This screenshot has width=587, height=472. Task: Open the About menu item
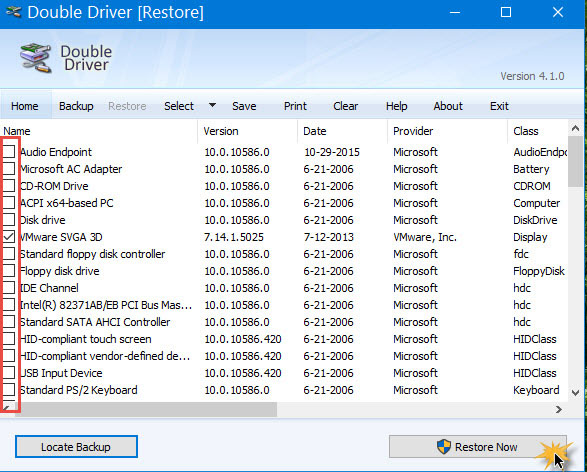(448, 106)
